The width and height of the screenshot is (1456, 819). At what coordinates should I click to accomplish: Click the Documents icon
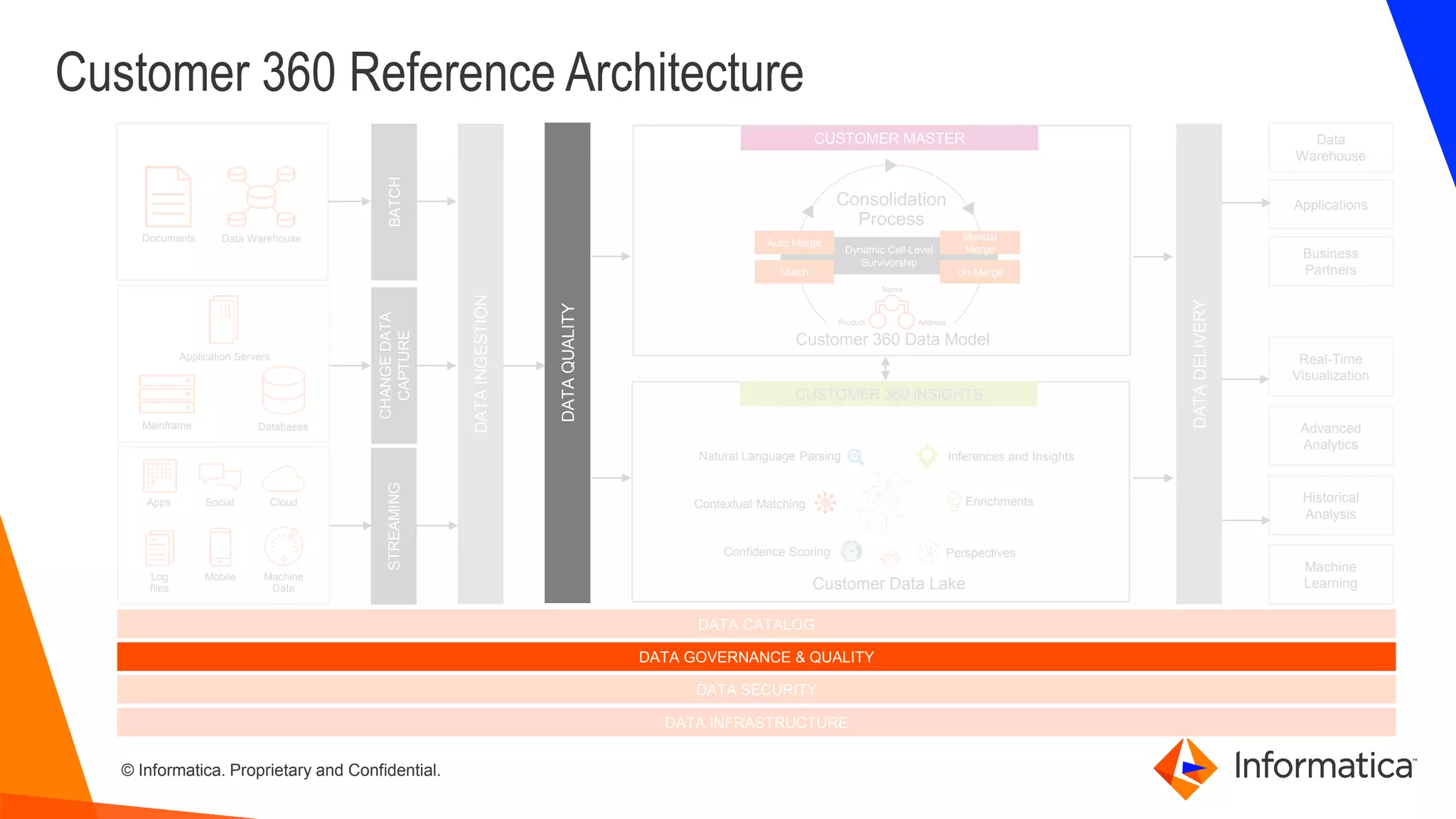tap(168, 196)
